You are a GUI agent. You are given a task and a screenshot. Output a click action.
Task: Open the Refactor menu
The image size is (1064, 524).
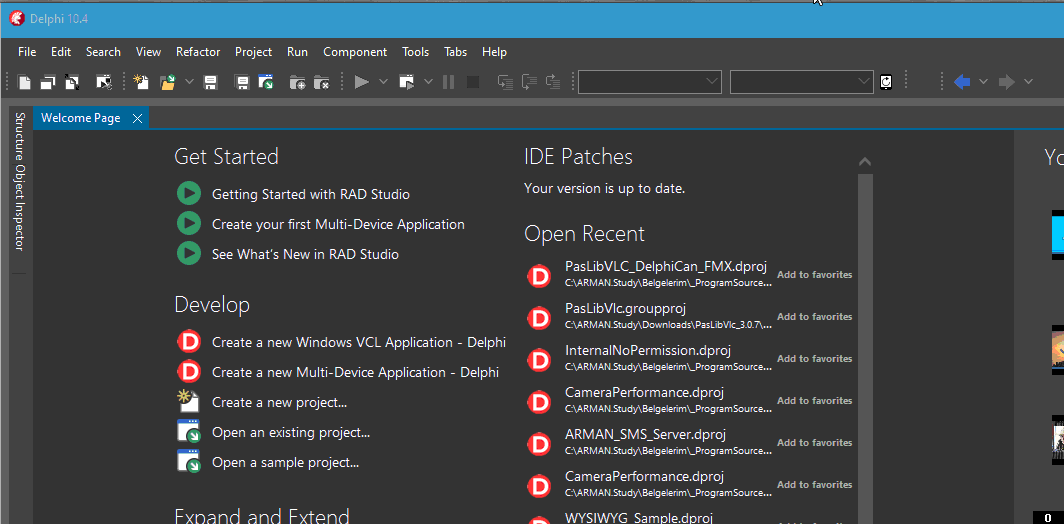pos(198,52)
